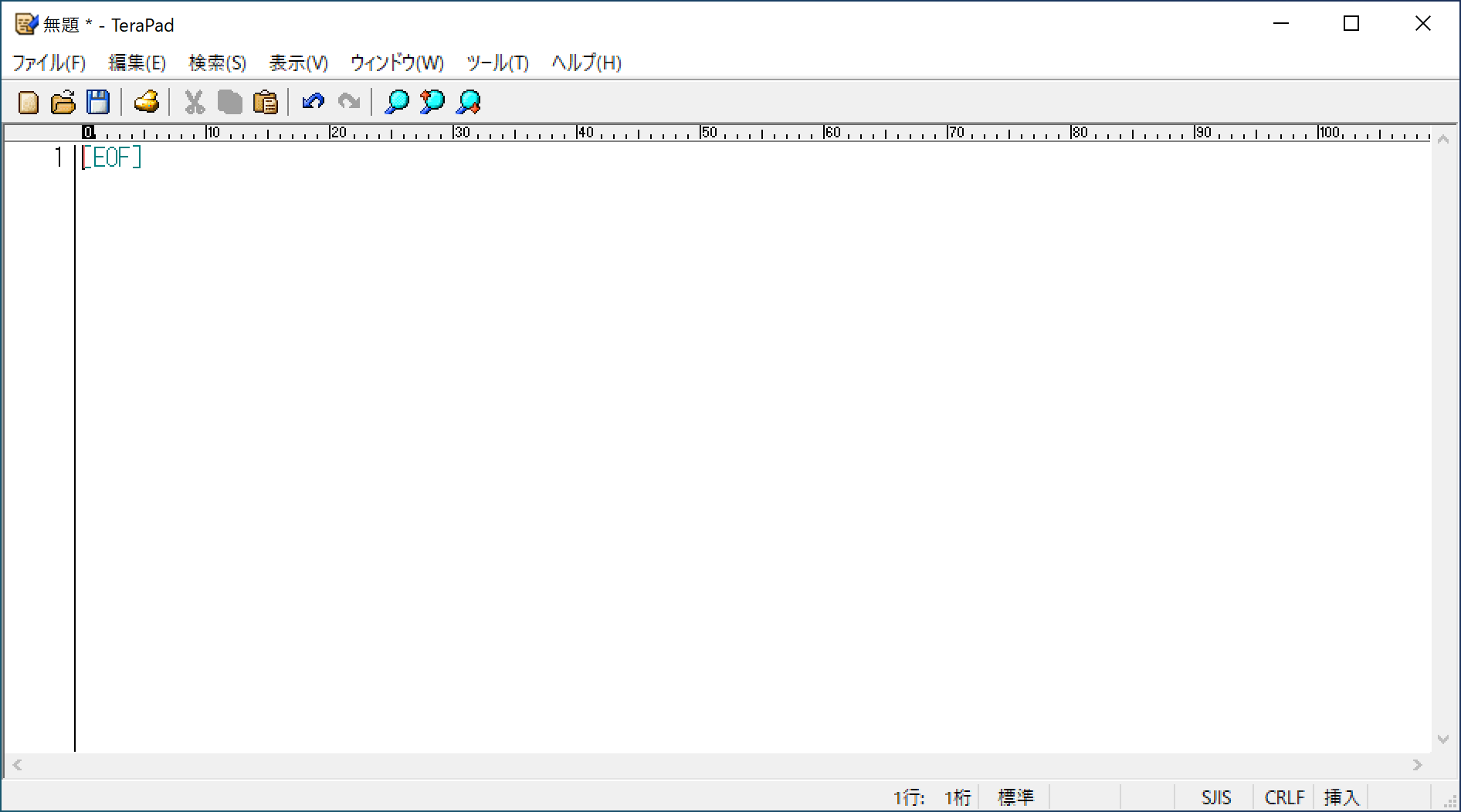This screenshot has width=1461, height=812.
Task: Open the ヘルプ(H) menu
Action: click(x=586, y=63)
